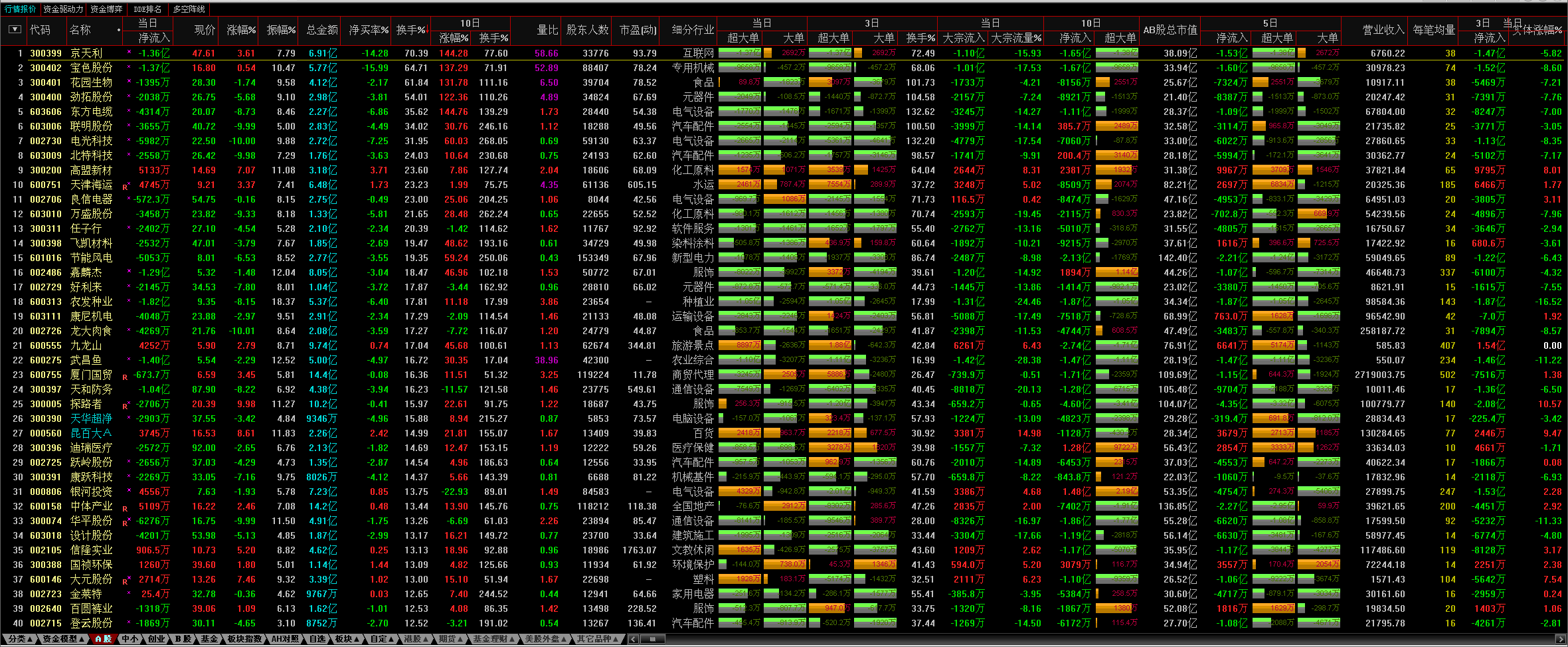Select the 中小 bottom tab
Viewport: 1568px width, 647px height.
point(130,639)
